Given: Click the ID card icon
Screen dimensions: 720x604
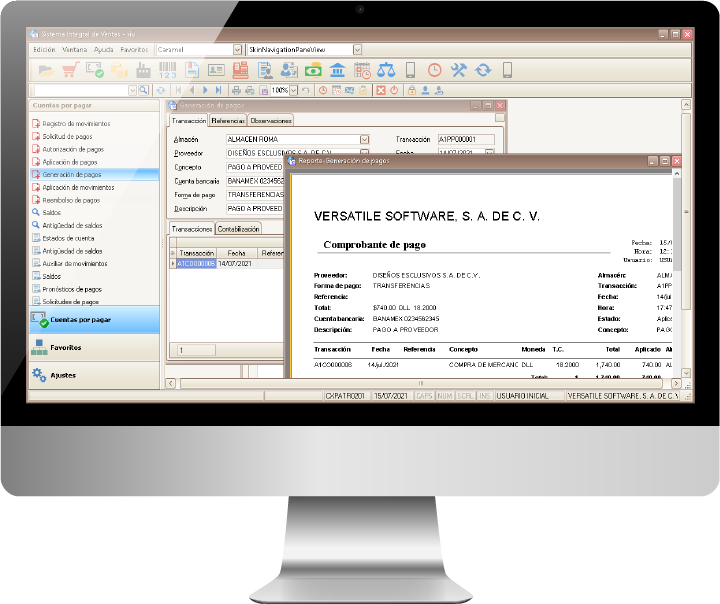Looking at the screenshot, I should coord(216,70).
